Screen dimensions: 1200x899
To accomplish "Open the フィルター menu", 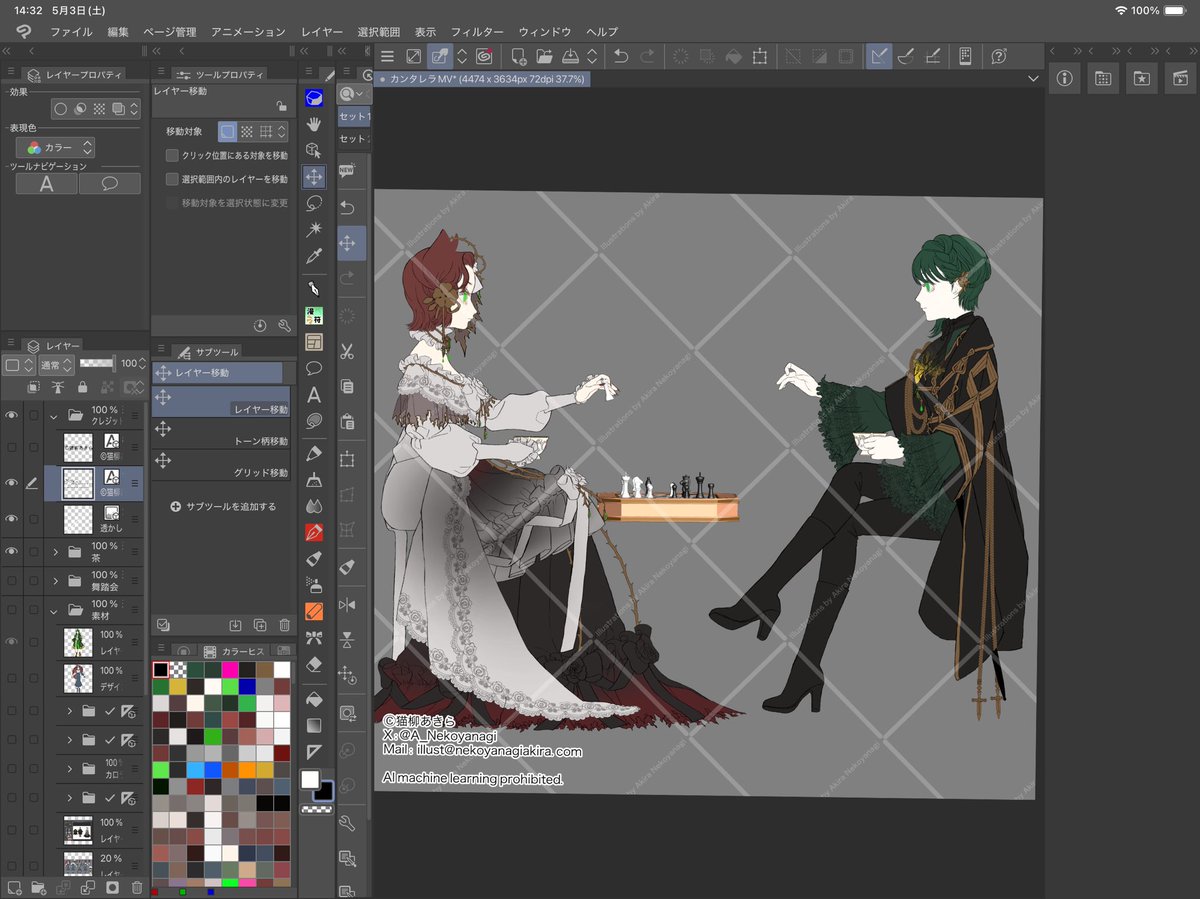I will click(477, 32).
